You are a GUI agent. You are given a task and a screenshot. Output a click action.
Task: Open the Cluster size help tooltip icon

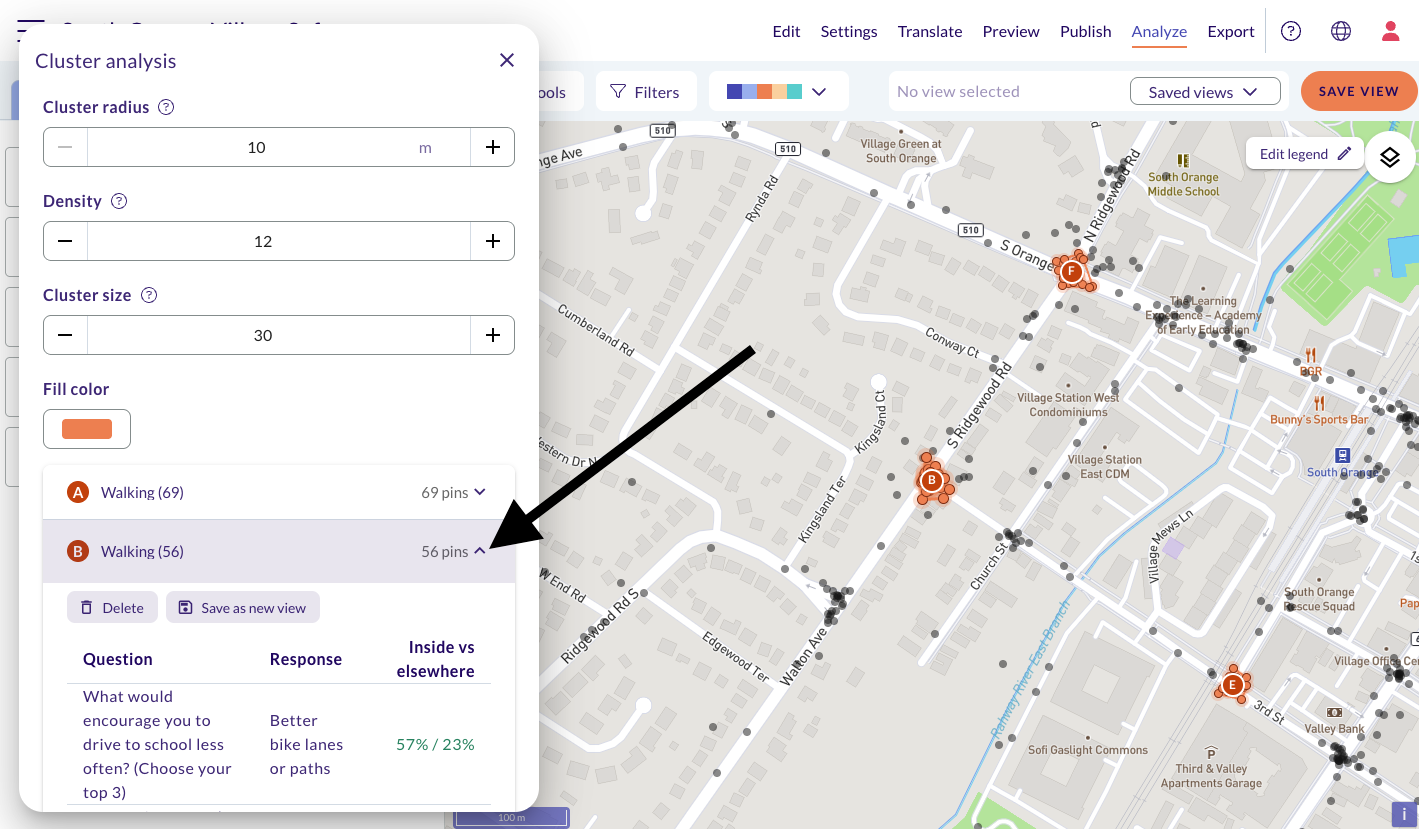(x=149, y=295)
